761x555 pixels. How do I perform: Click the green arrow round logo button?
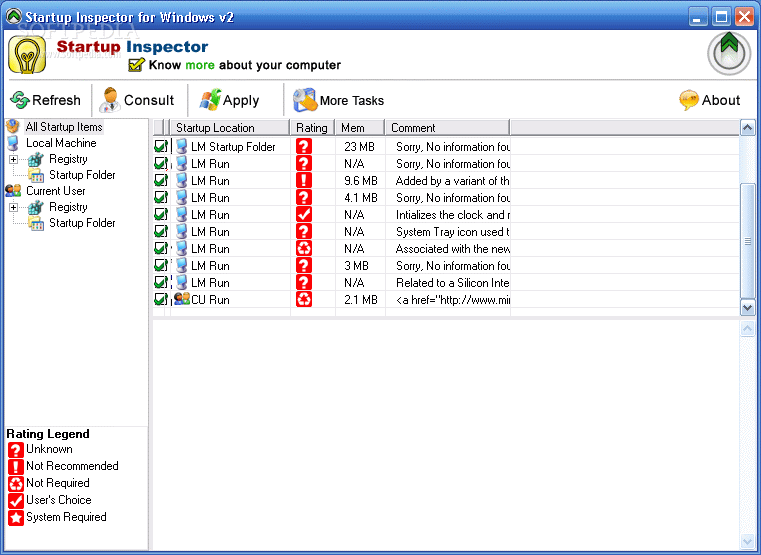point(729,53)
